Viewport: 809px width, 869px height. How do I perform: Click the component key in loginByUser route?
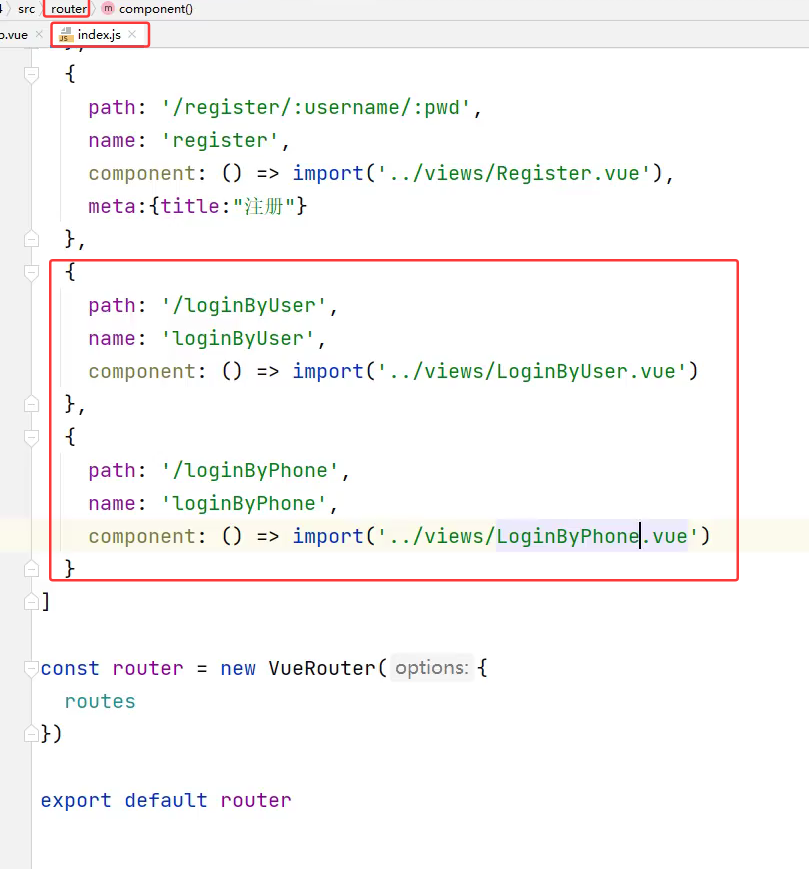point(142,371)
